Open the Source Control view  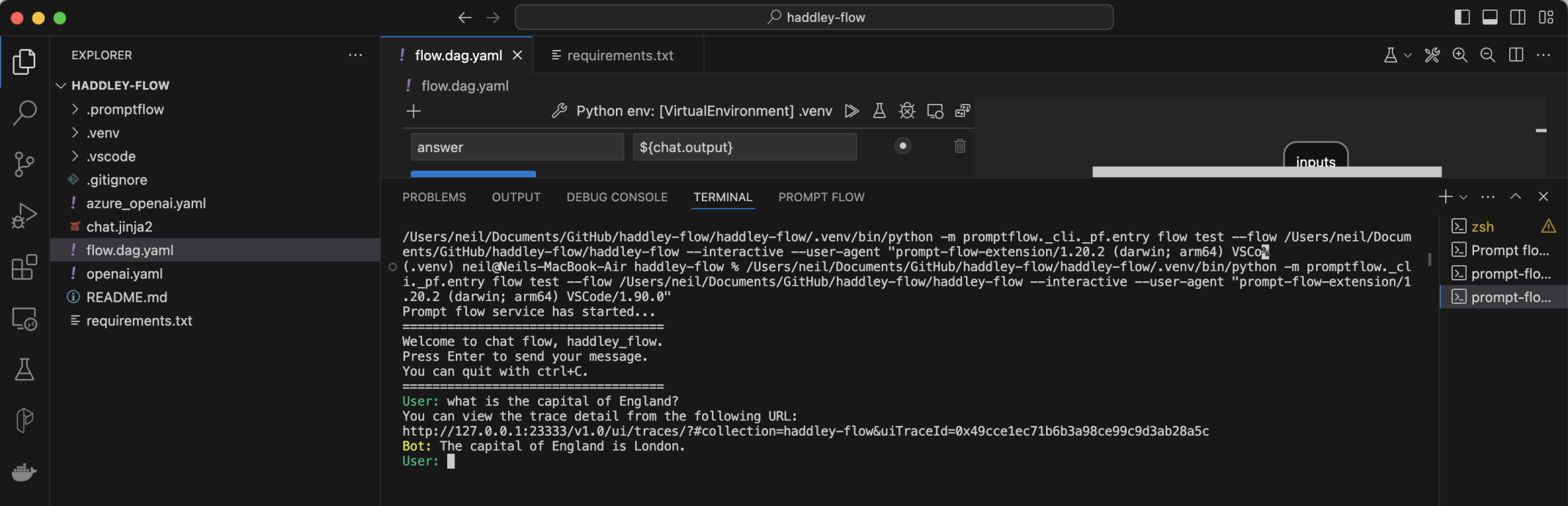24,164
